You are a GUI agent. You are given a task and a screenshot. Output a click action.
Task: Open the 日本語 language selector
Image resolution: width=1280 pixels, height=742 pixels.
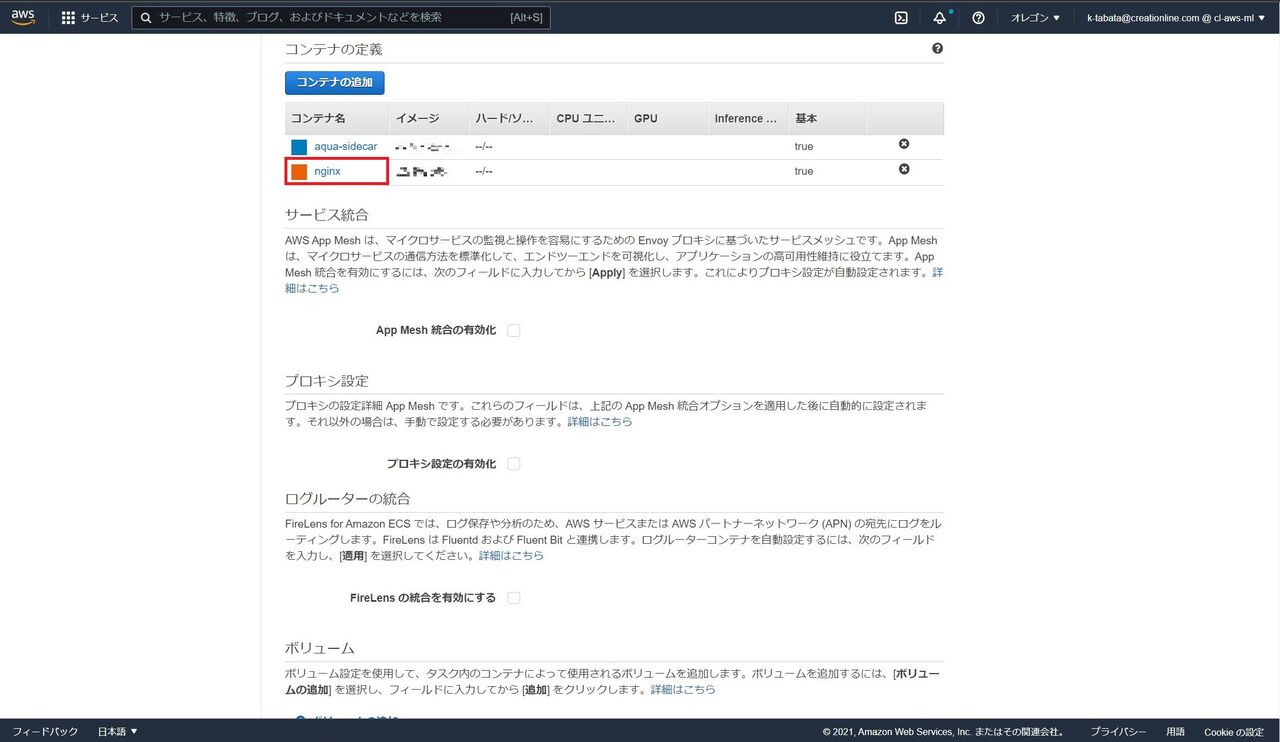point(117,732)
